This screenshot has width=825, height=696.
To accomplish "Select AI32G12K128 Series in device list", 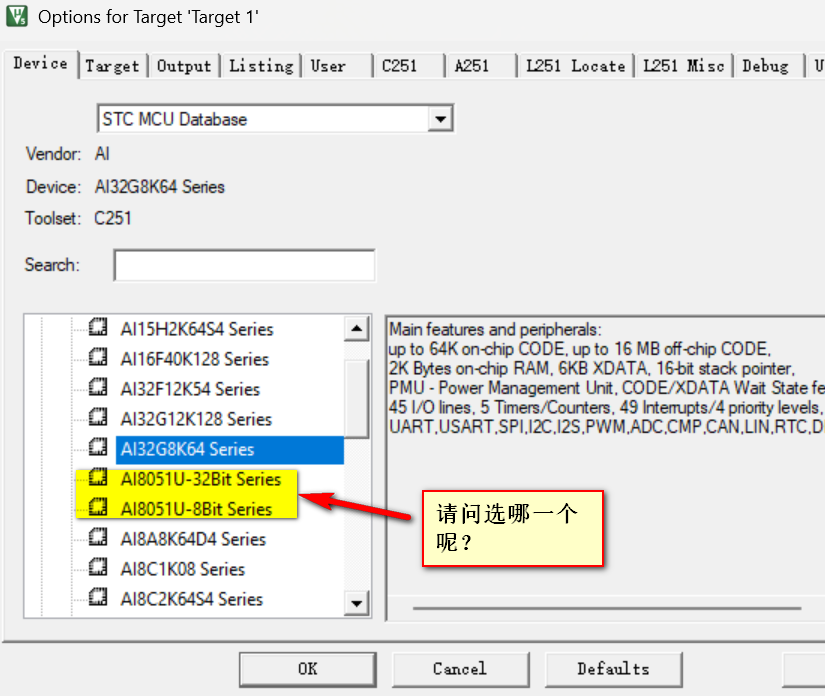I will pos(196,419).
